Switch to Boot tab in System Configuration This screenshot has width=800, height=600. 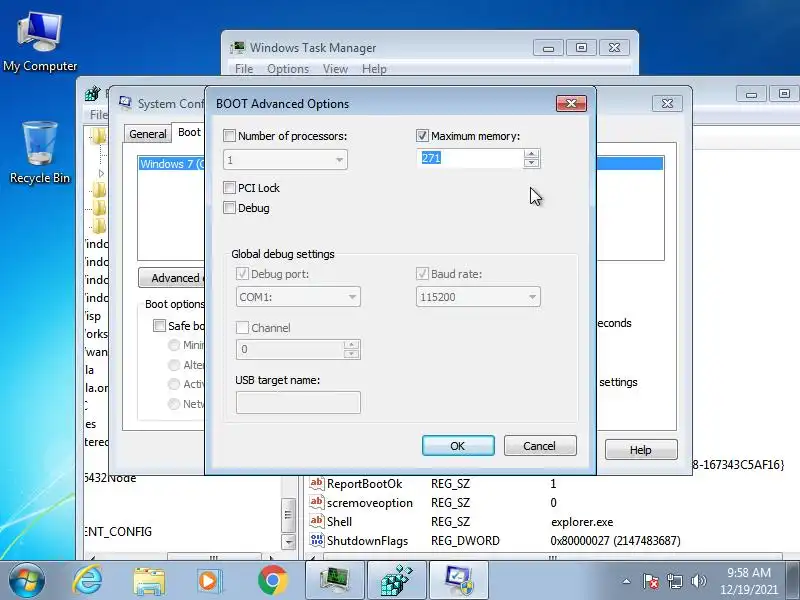[189, 132]
